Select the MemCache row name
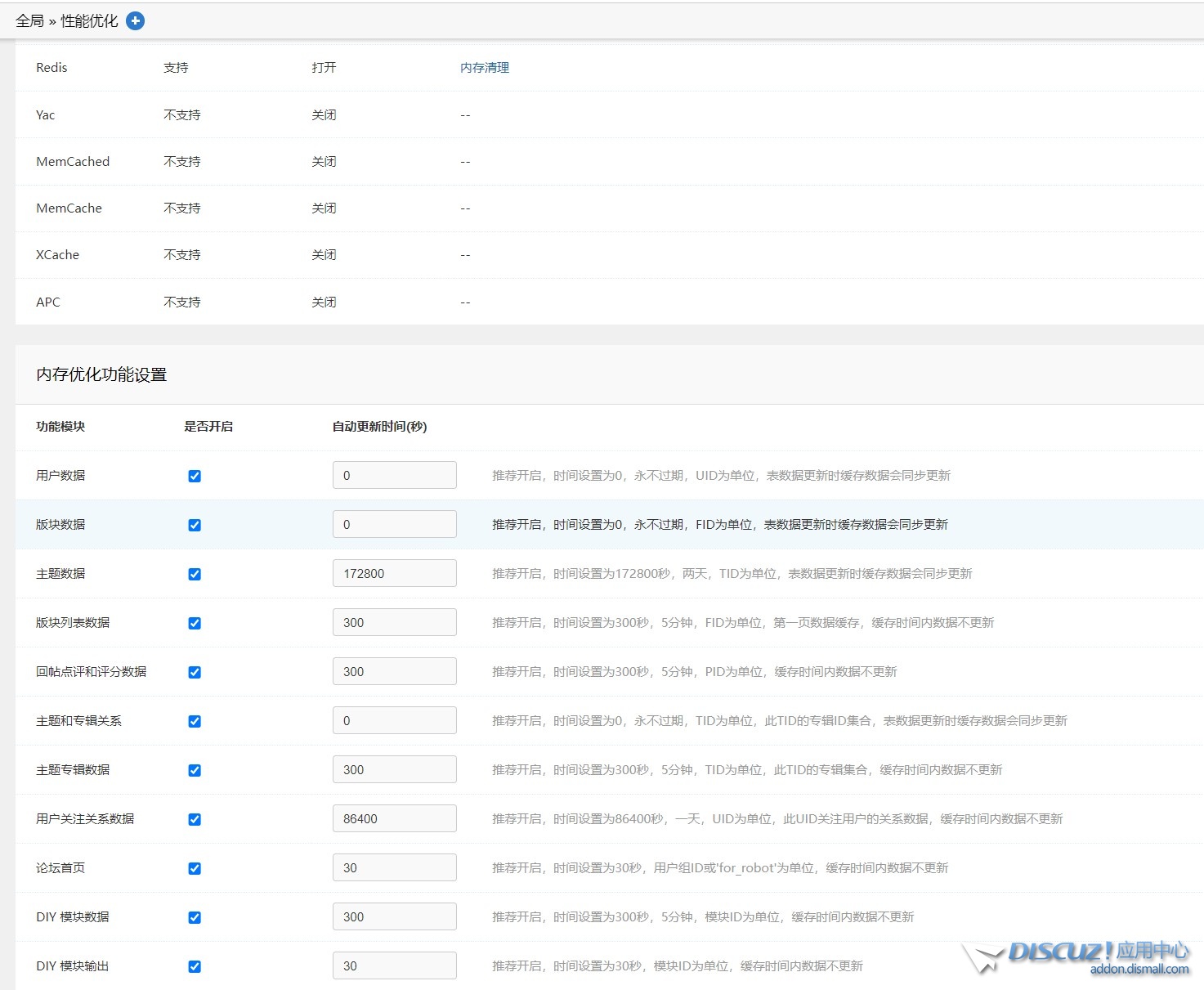1204x990 pixels. click(69, 208)
